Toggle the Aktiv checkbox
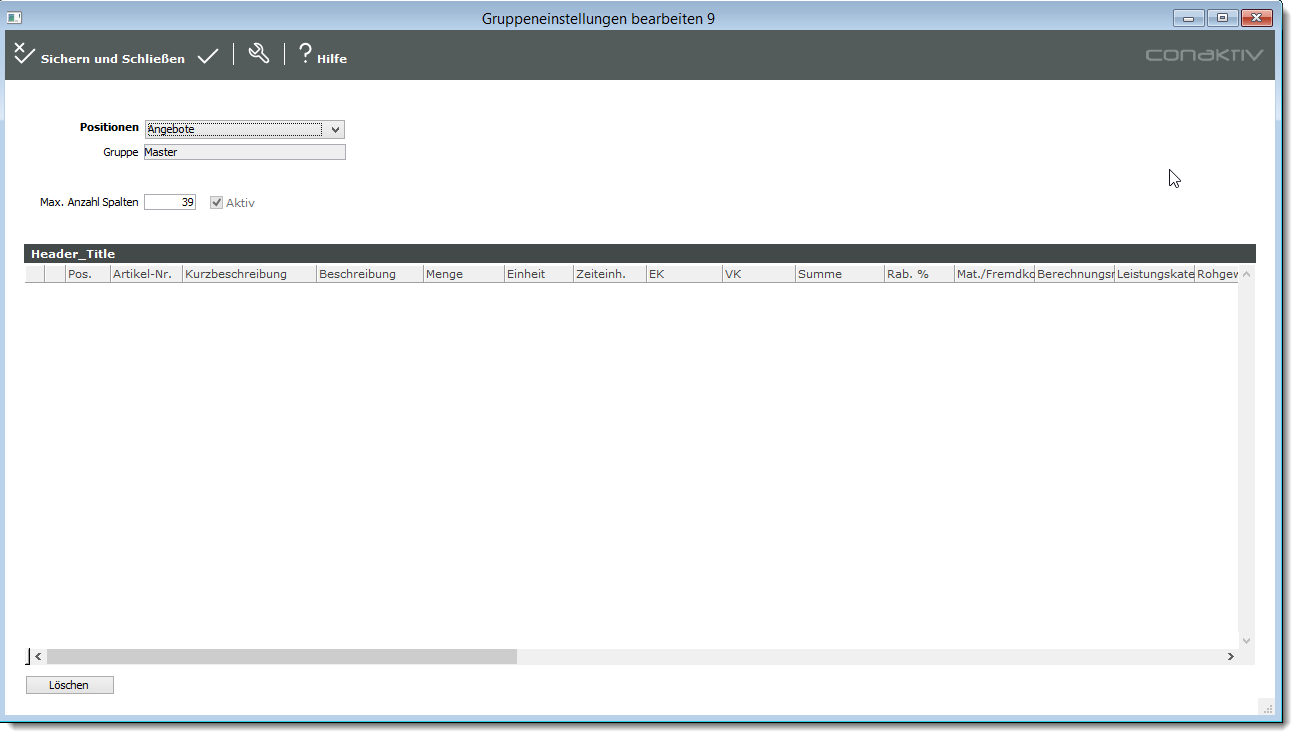Screen dimensions: 1298x738 pyautogui.click(x=216, y=203)
